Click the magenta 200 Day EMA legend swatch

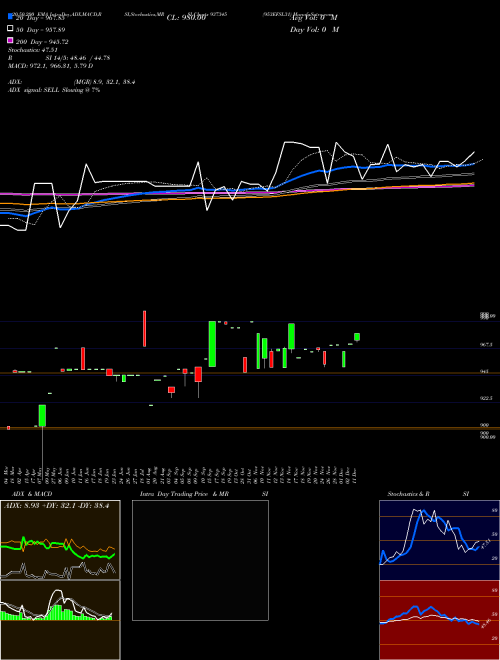pyautogui.click(x=10, y=41)
